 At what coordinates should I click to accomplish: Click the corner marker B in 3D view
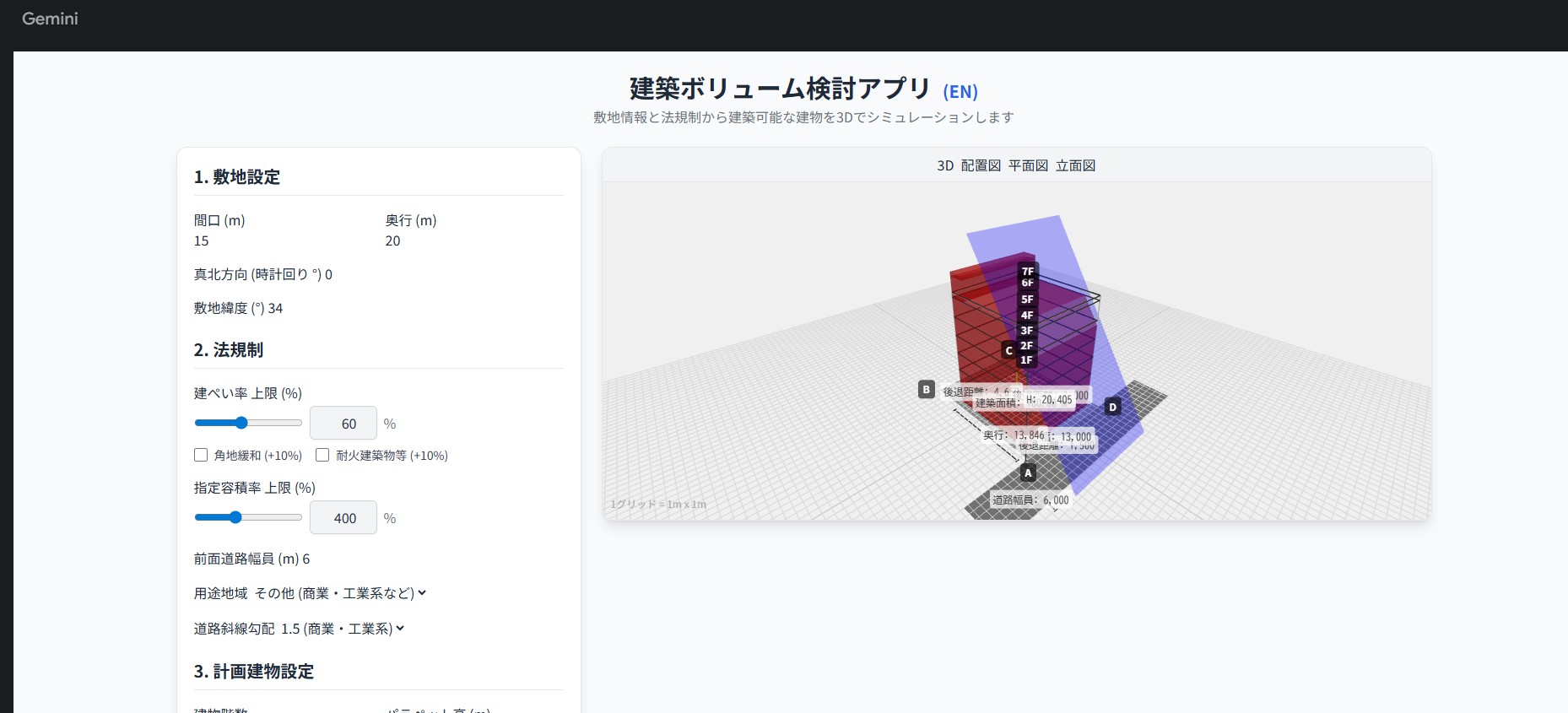pos(926,390)
